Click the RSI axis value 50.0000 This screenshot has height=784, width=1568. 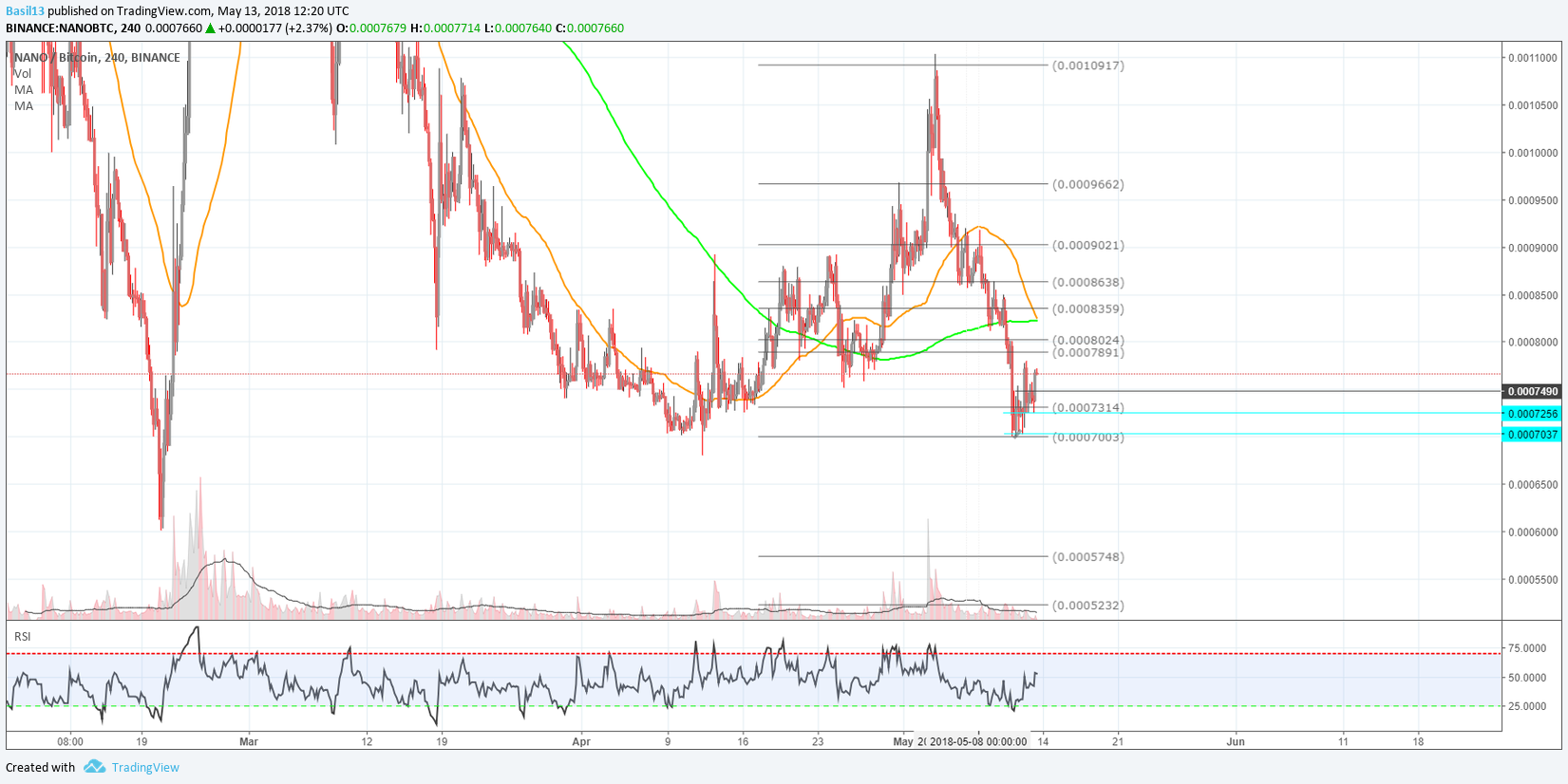[x=1527, y=677]
